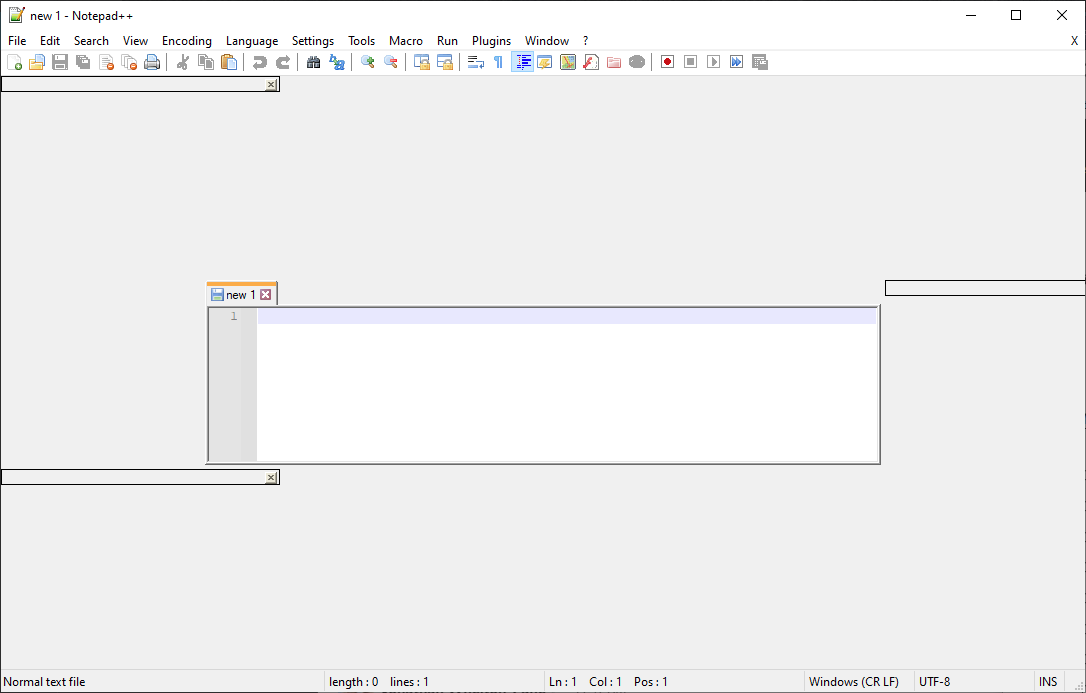Click the Run Macro Multiple Times icon
The image size is (1086, 693).
coord(736,62)
